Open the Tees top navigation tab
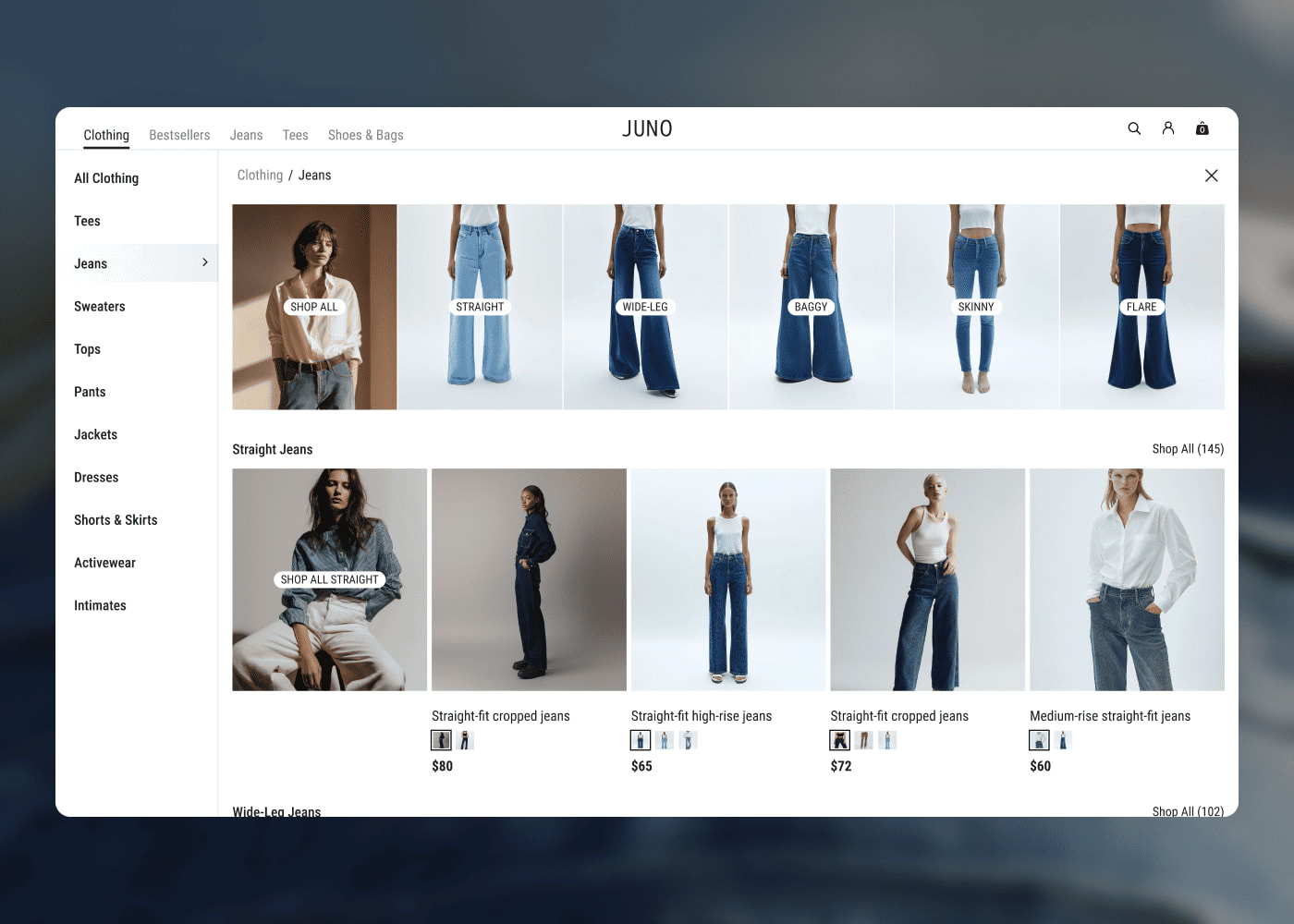This screenshot has width=1294, height=924. [x=296, y=135]
